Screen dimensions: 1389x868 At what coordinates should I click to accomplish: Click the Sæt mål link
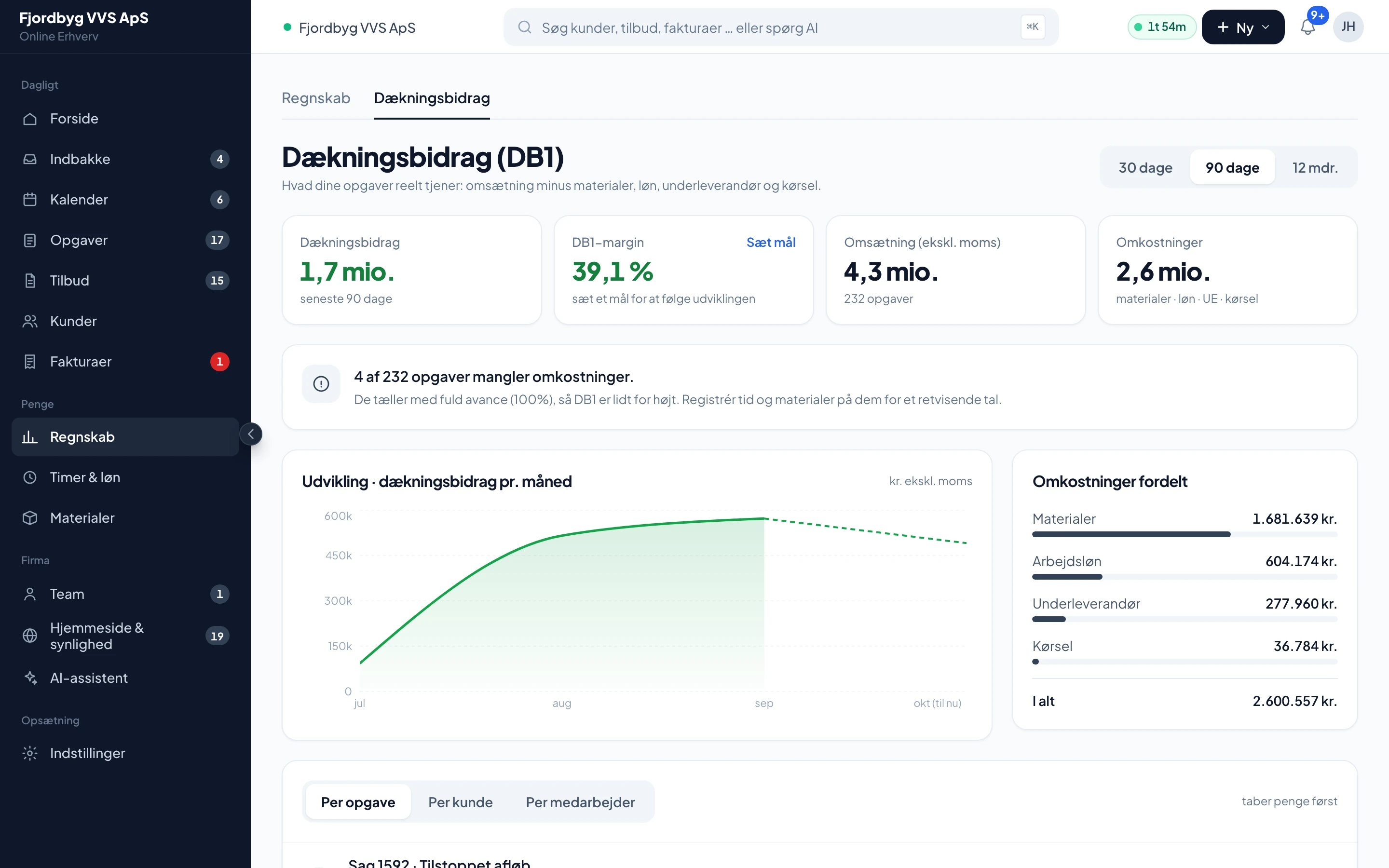[x=771, y=242]
